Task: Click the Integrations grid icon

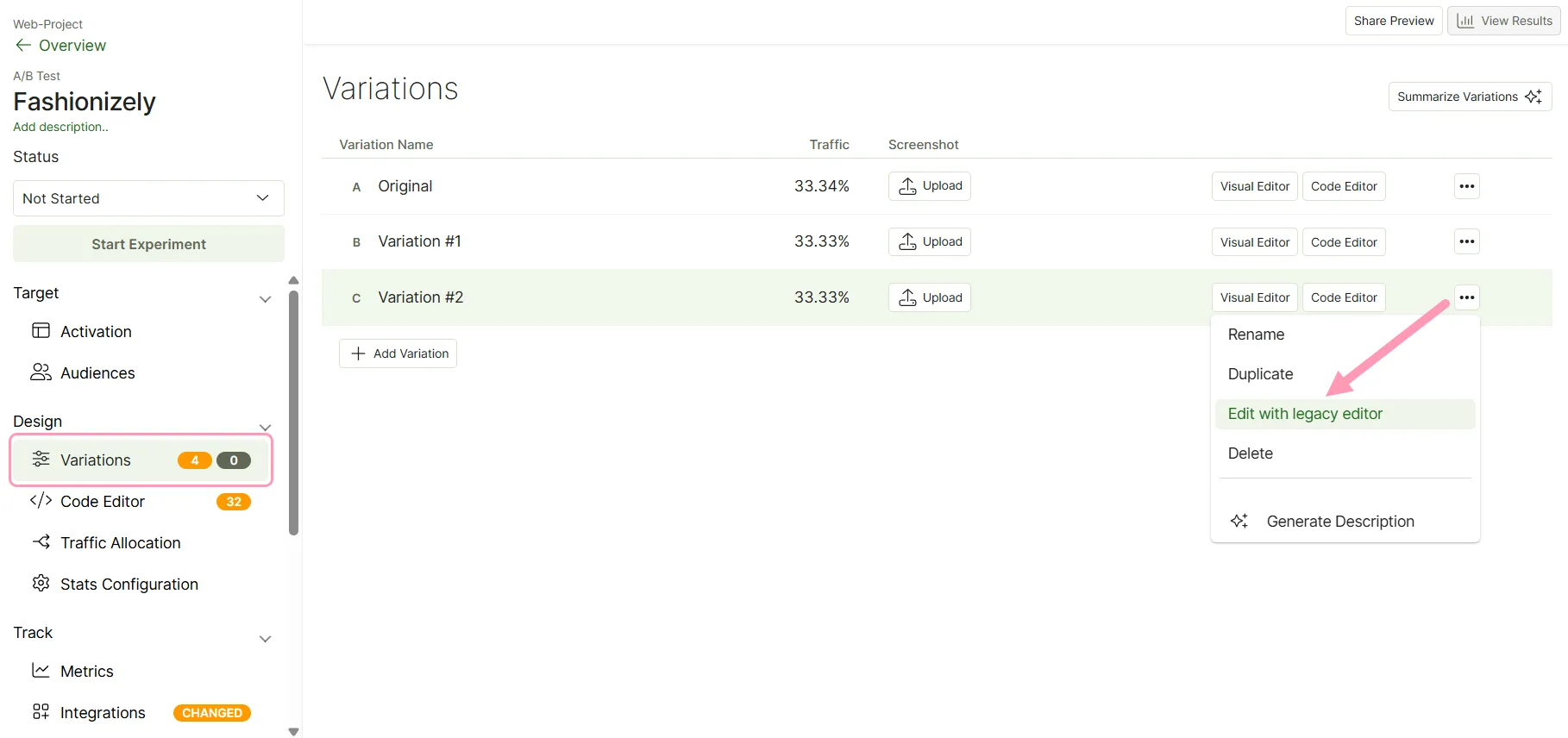Action: pos(41,712)
